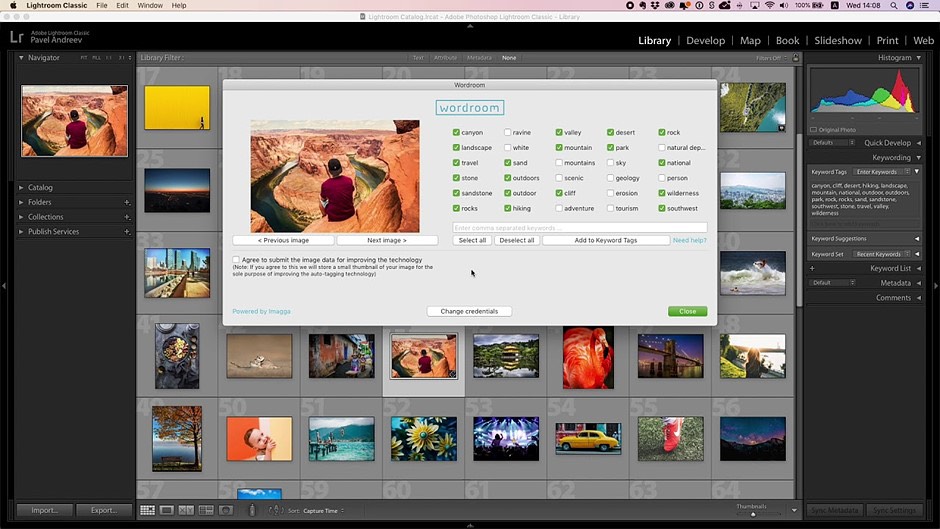This screenshot has width=940, height=529.
Task: Check the ravine keyword checkbox
Action: tap(508, 132)
